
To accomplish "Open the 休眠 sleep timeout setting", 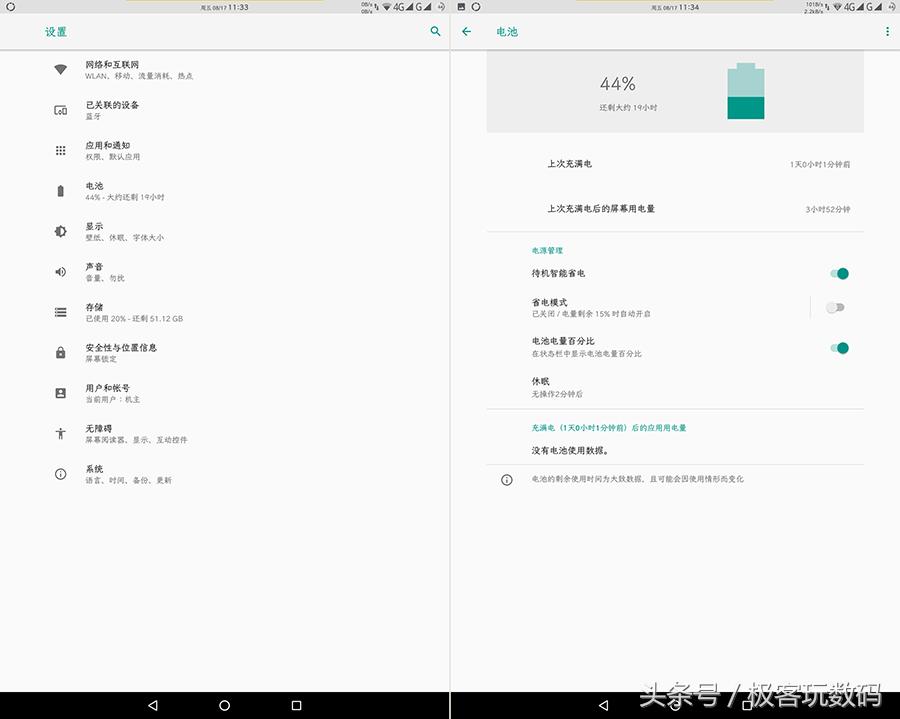I will pyautogui.click(x=675, y=387).
